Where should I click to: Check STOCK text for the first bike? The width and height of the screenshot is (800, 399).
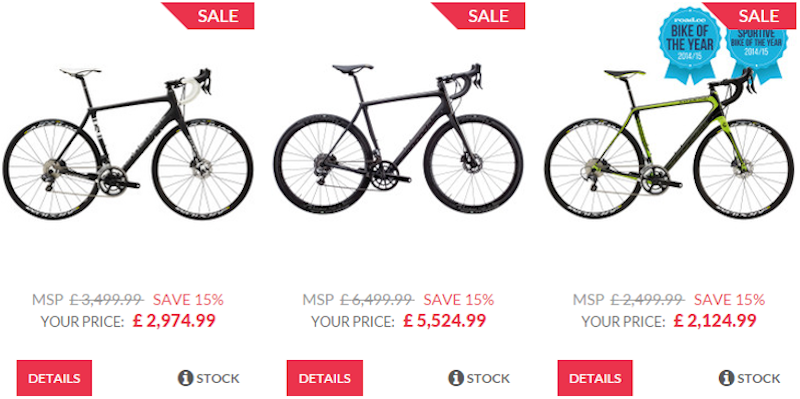click(218, 379)
